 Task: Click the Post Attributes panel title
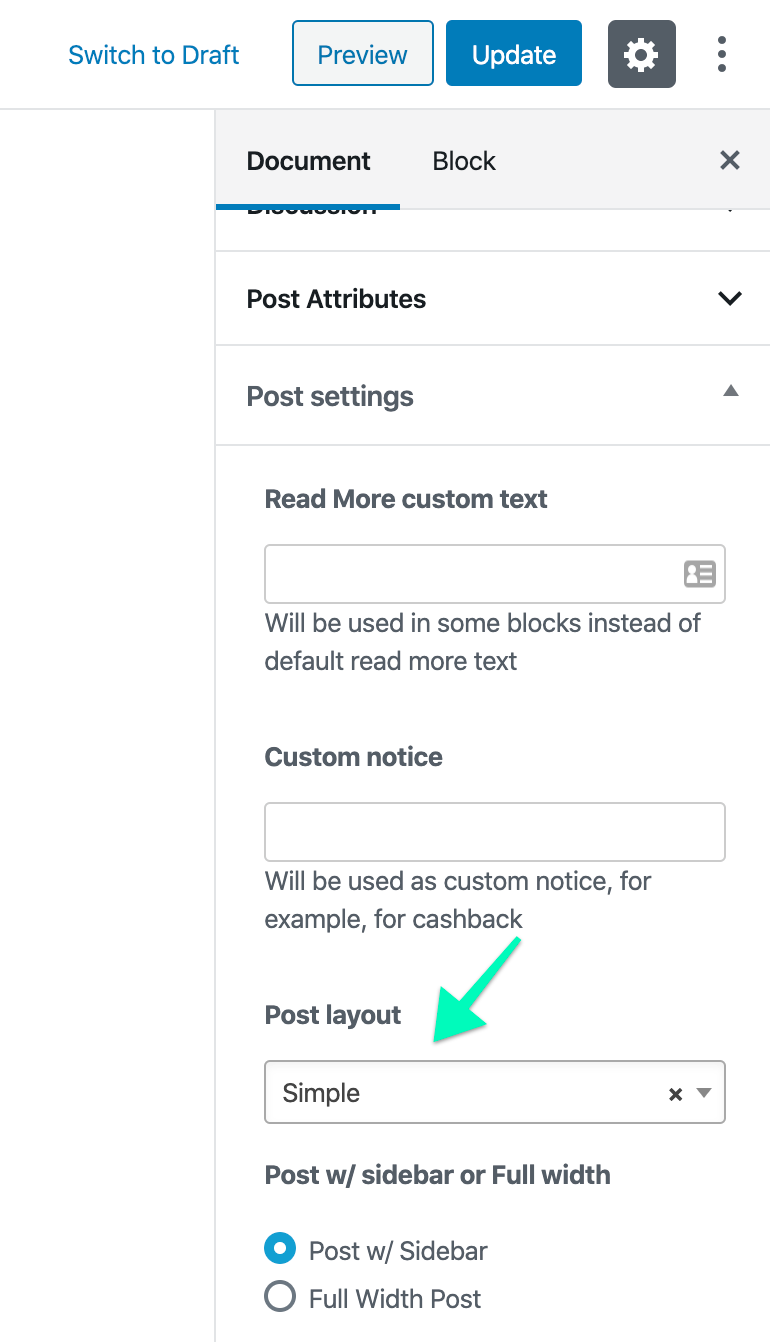tap(336, 299)
